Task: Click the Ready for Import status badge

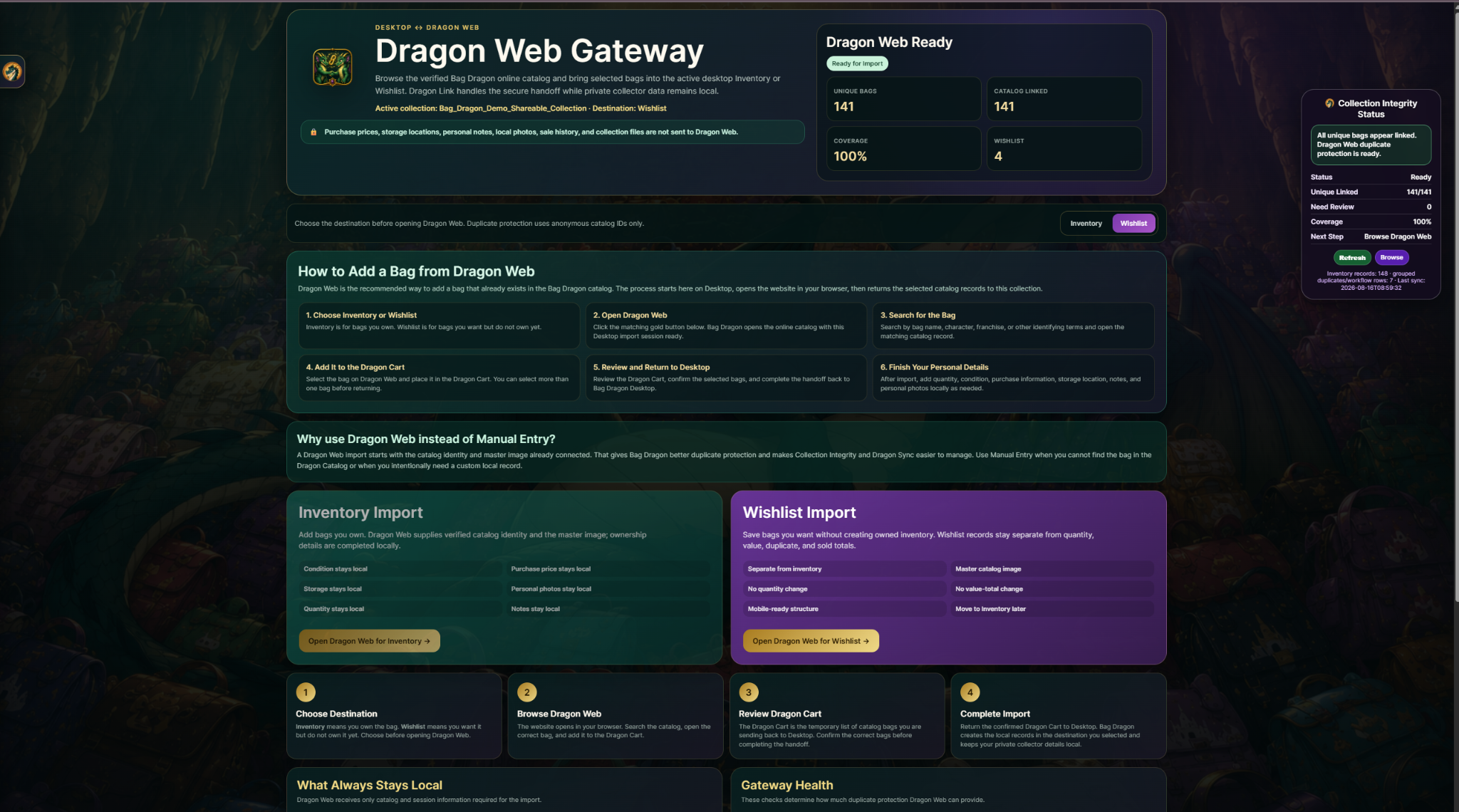Action: coord(857,63)
